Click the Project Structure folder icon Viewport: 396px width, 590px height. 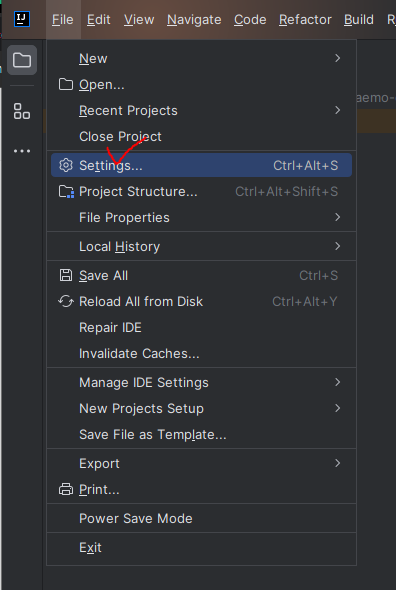pyautogui.click(x=66, y=192)
